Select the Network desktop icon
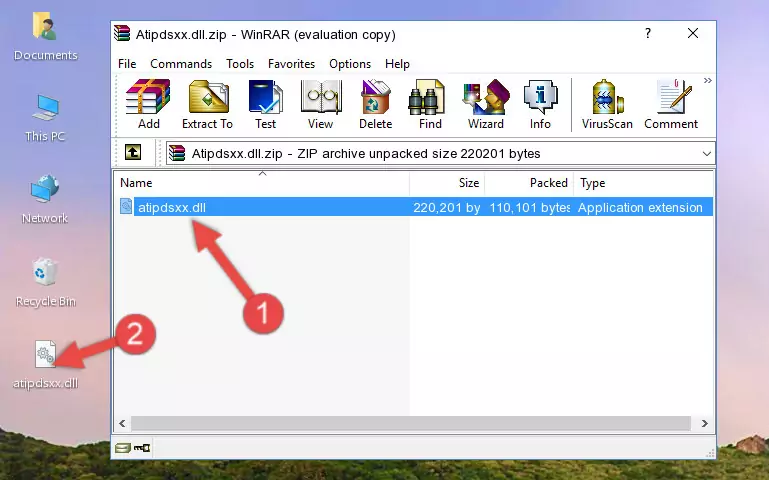 click(x=45, y=199)
